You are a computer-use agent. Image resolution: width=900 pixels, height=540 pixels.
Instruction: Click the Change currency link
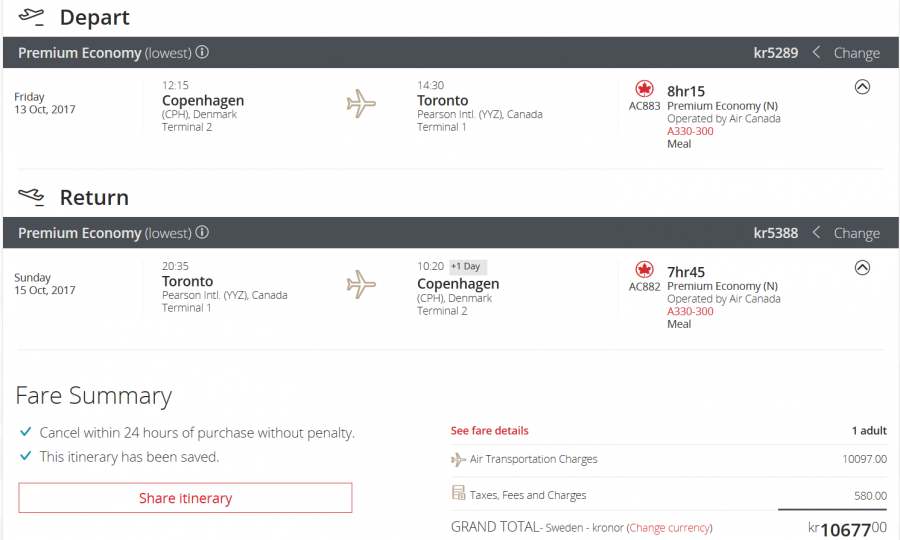click(669, 528)
